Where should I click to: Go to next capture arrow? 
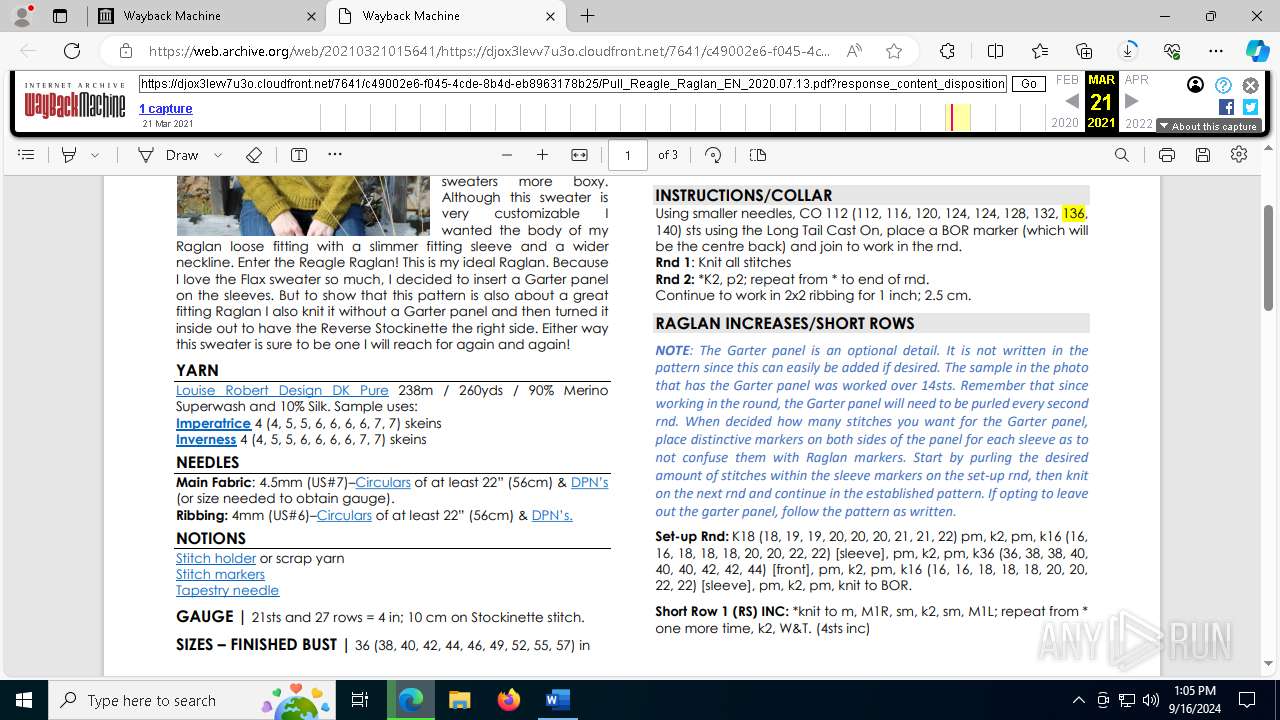1132,101
